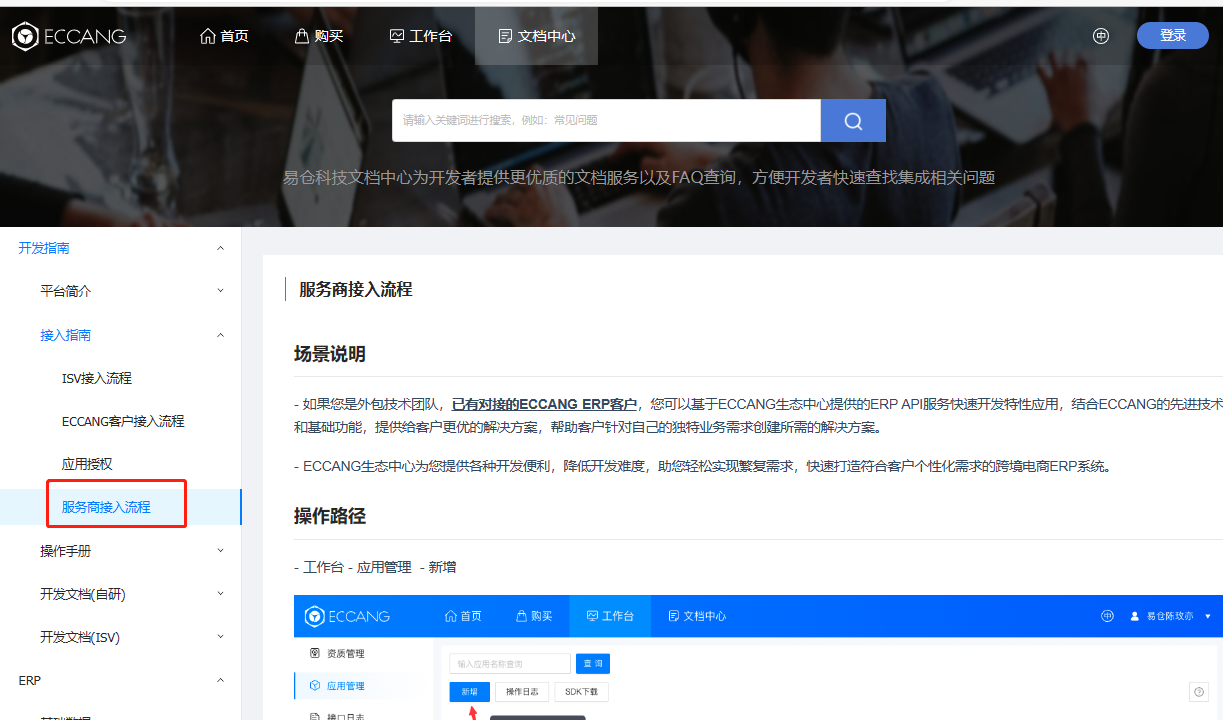
Task: Click the house icon beside 首页
Action: point(208,36)
